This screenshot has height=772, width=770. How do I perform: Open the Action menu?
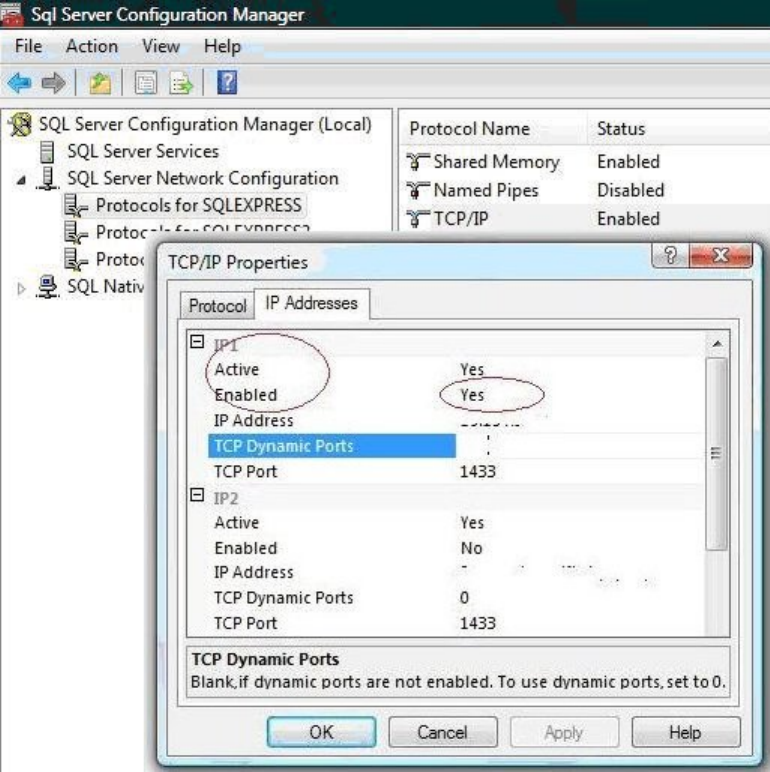[92, 46]
